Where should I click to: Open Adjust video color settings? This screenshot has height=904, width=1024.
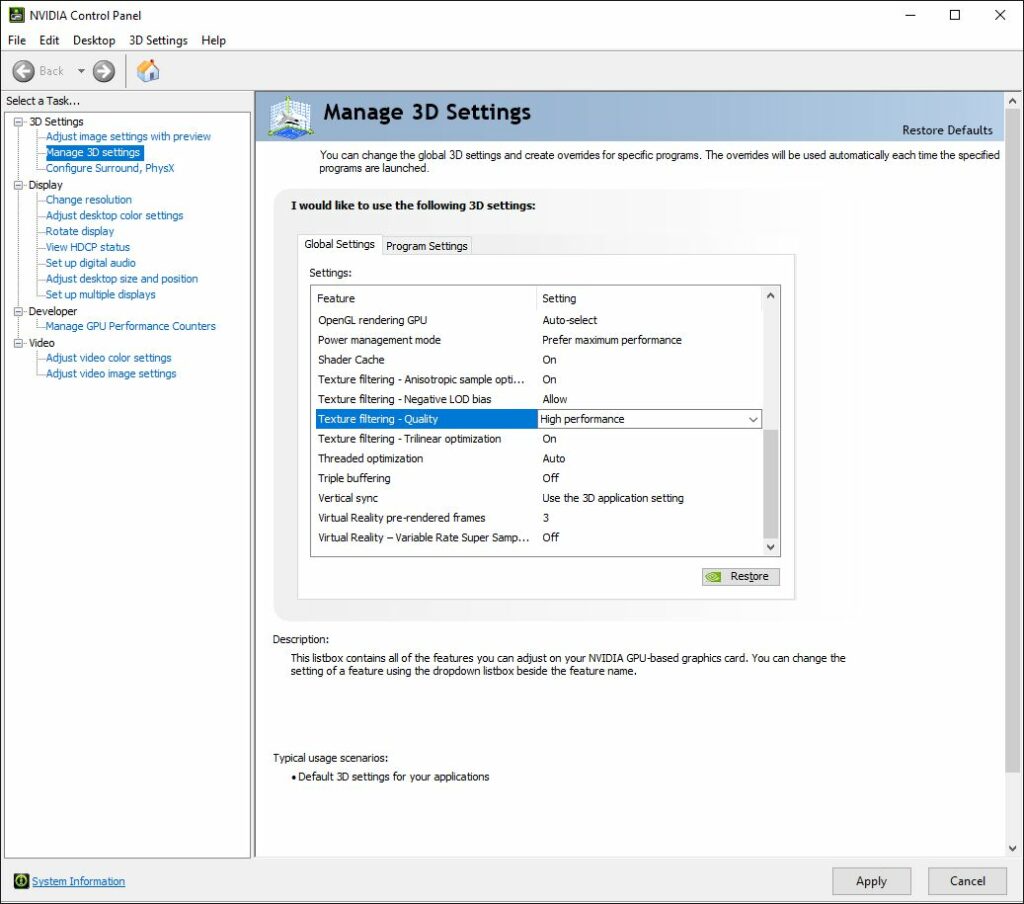coord(108,358)
